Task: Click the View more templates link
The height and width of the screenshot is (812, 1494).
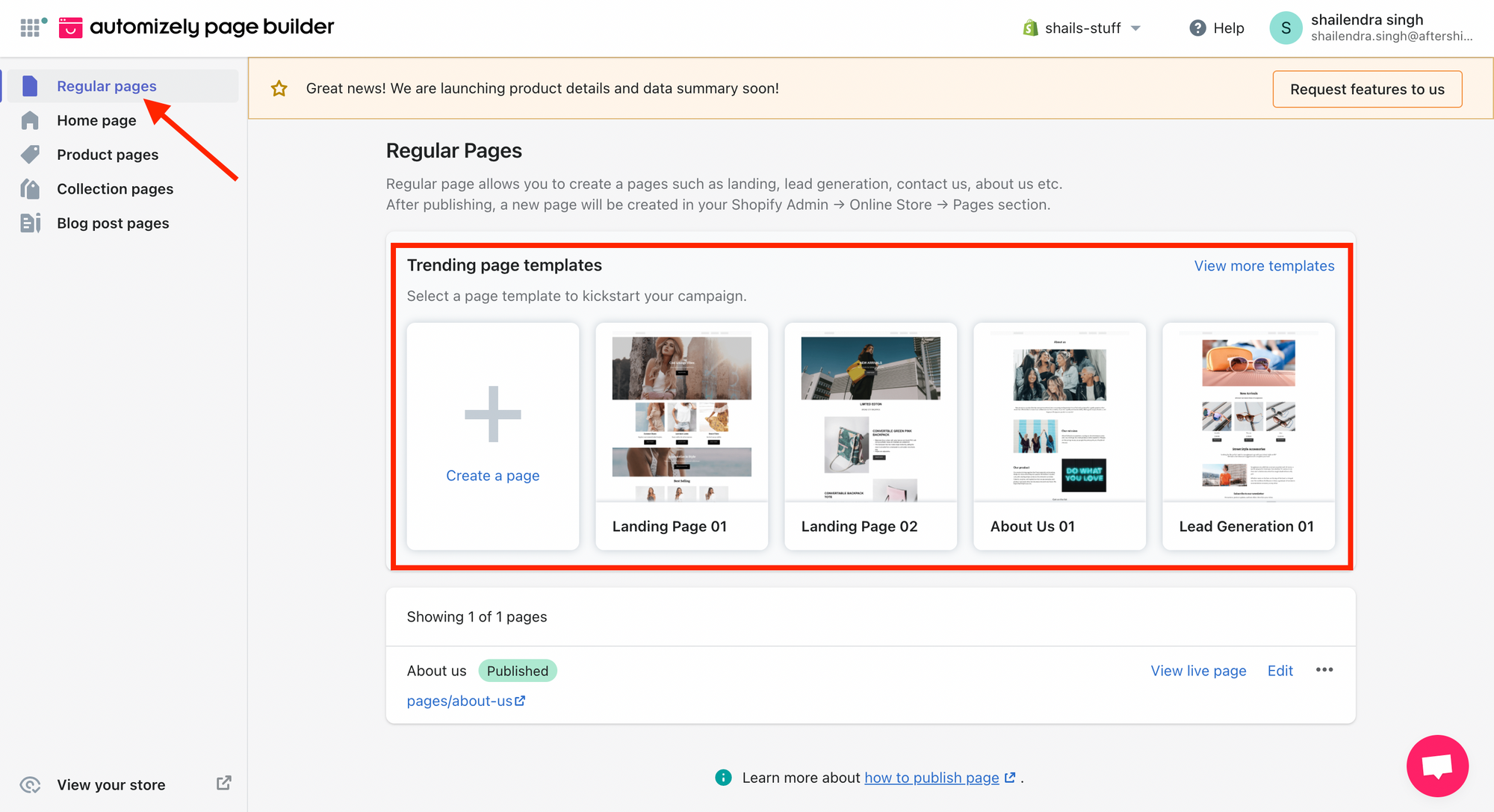Action: 1264,266
